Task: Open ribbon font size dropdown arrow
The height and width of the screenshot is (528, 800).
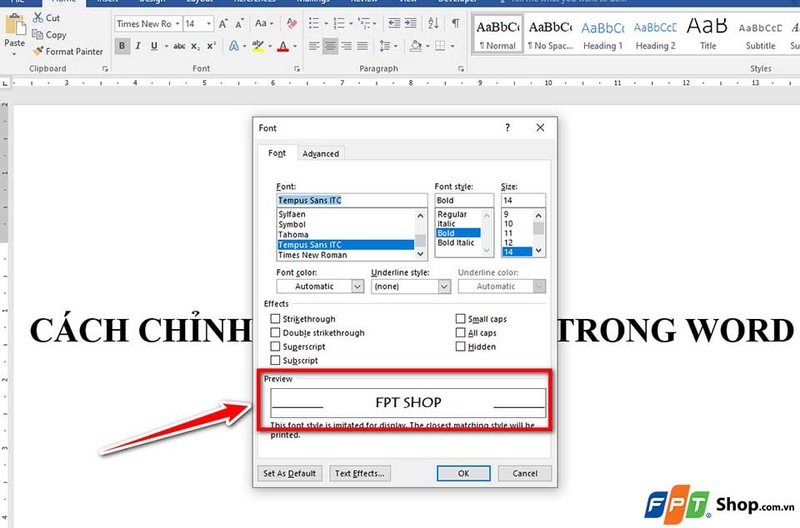Action: (209, 24)
